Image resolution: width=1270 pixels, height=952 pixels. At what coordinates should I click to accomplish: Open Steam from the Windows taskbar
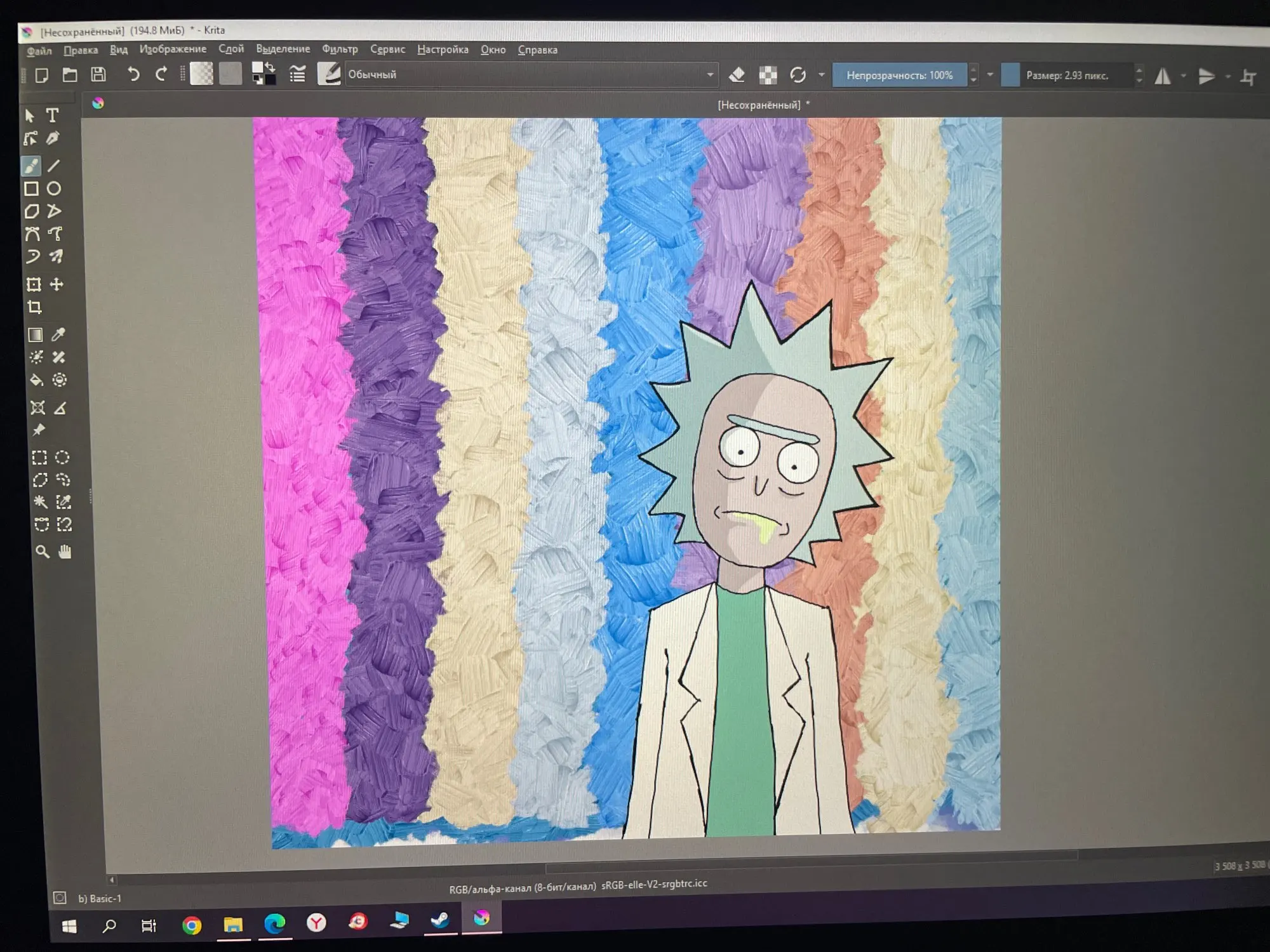coord(440,920)
